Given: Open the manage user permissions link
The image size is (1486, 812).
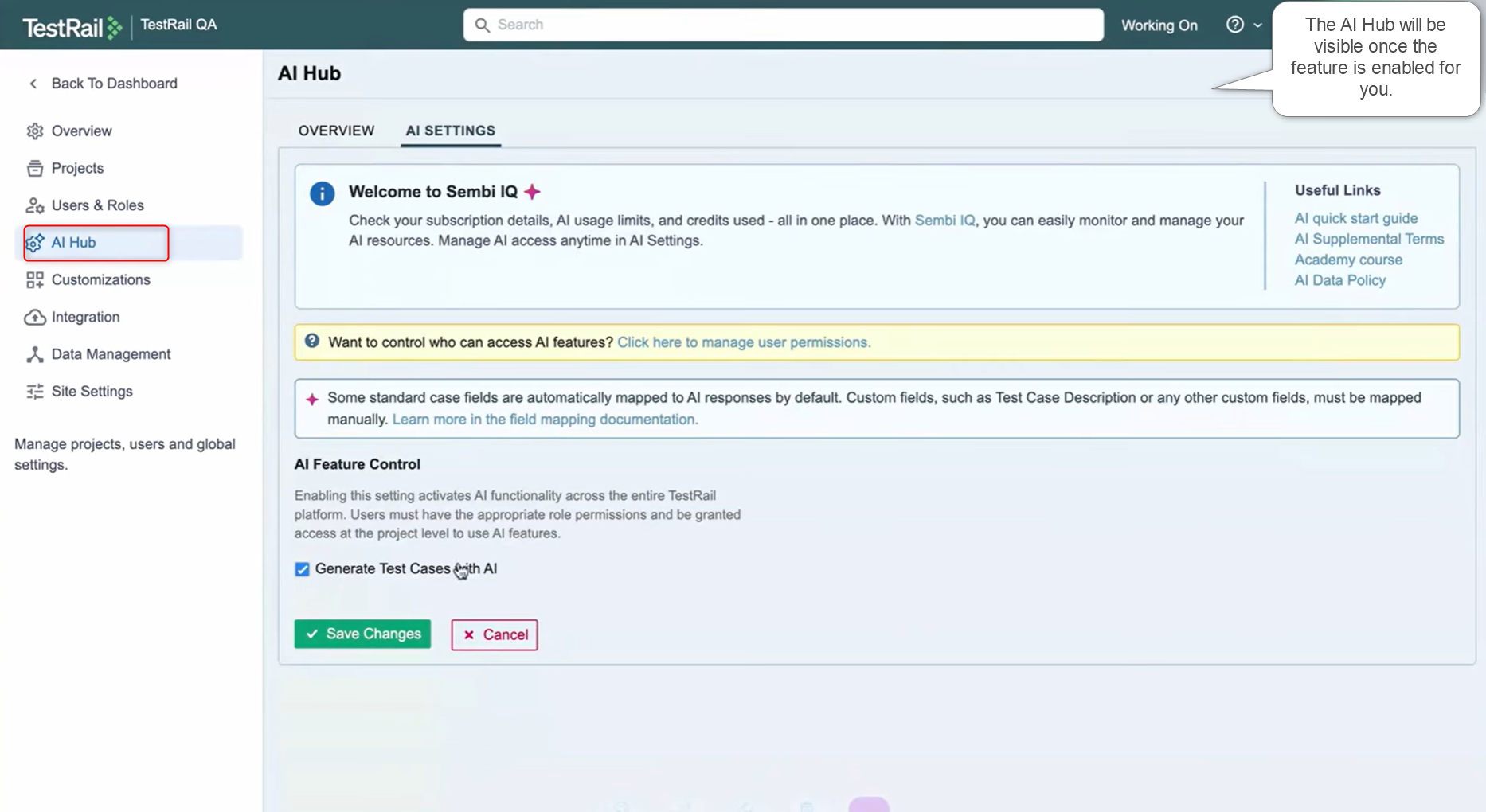Looking at the screenshot, I should (744, 342).
